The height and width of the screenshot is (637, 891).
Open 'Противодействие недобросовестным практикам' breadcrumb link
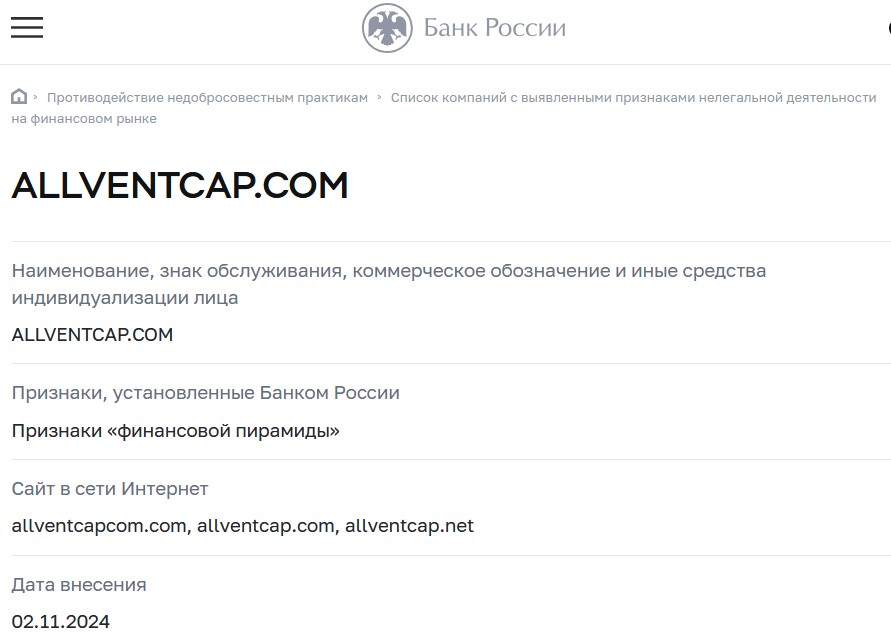click(207, 98)
